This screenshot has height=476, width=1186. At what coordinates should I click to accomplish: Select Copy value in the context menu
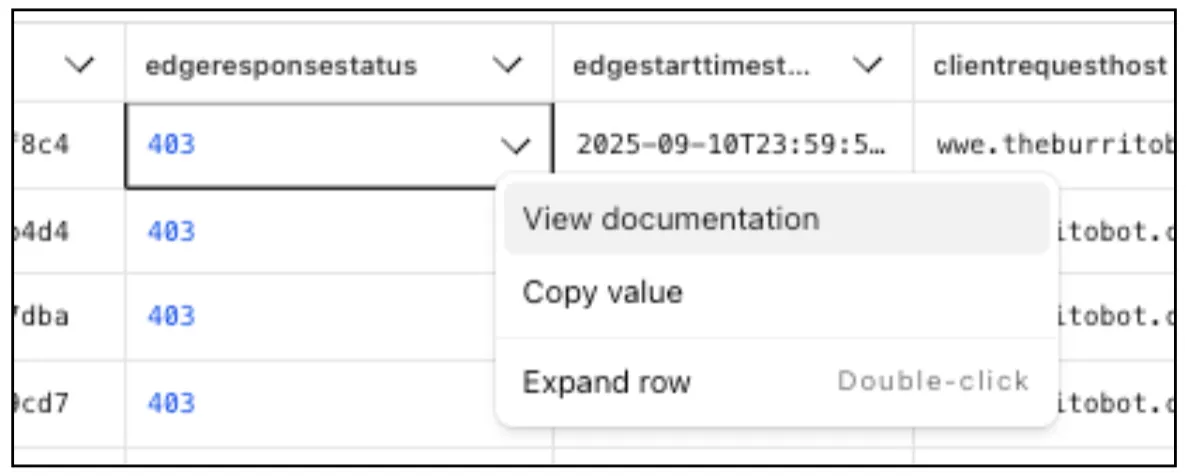coord(603,293)
